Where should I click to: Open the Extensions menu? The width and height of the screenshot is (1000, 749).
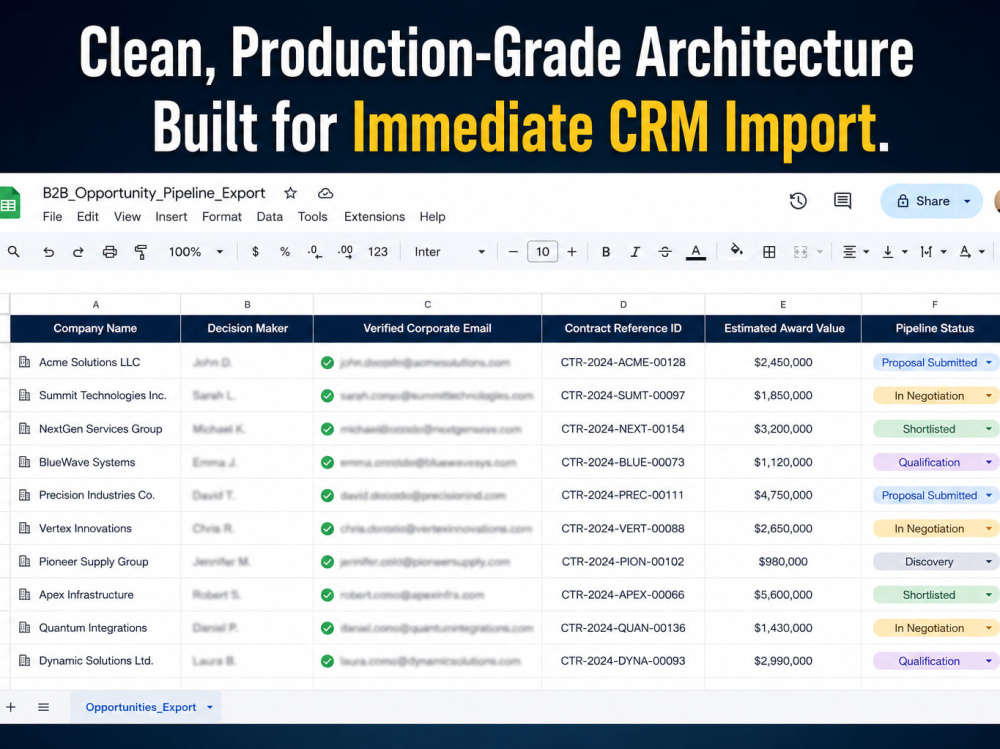coord(374,217)
